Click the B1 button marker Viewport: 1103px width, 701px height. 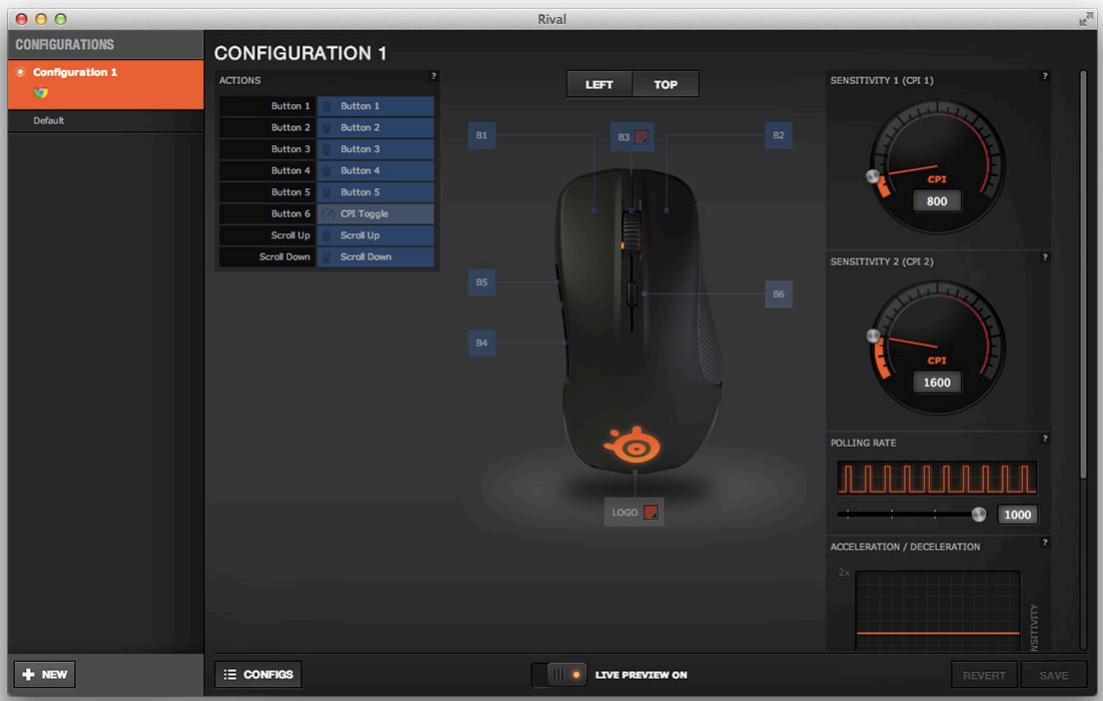(x=482, y=135)
